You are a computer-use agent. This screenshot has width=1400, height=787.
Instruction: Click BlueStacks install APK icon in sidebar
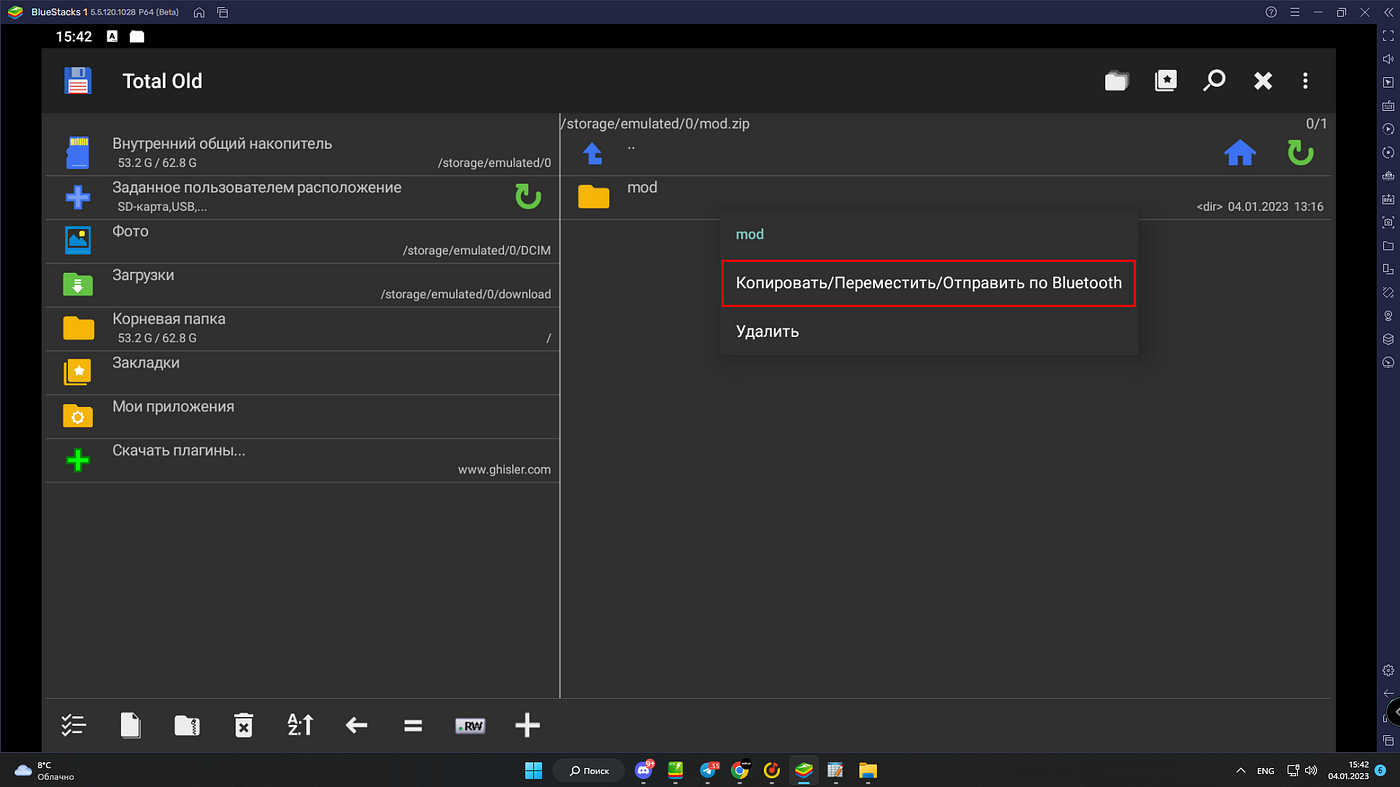1388,199
